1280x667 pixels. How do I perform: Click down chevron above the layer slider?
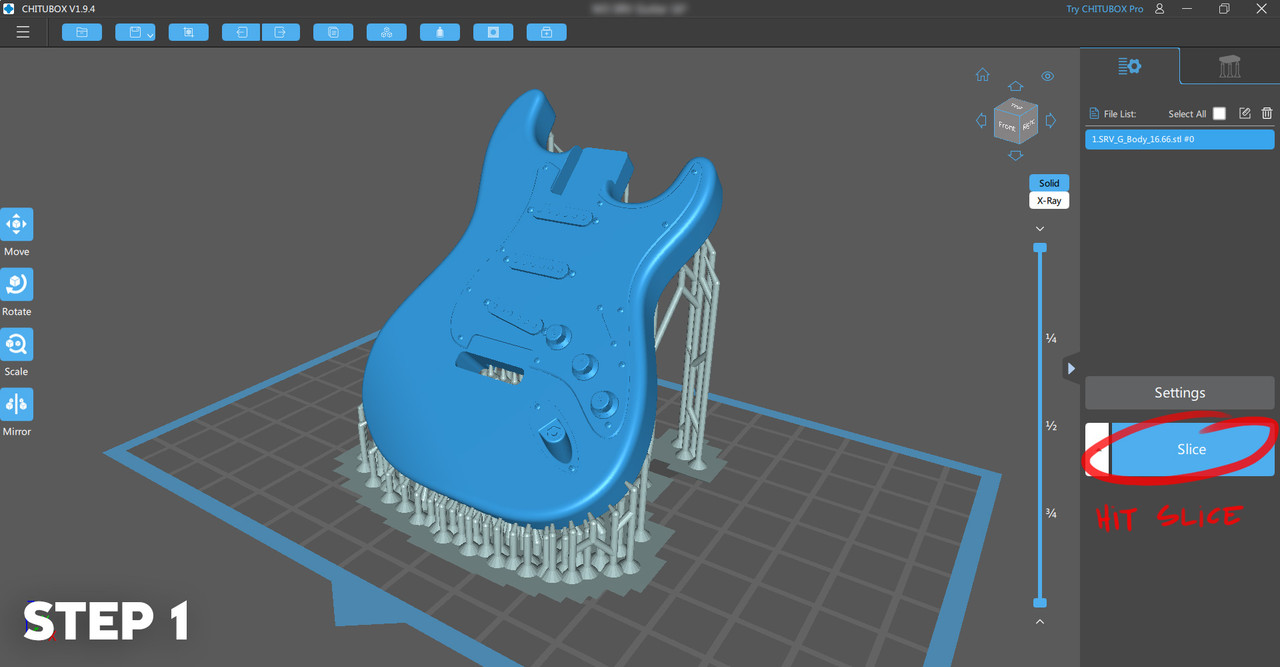point(1040,229)
